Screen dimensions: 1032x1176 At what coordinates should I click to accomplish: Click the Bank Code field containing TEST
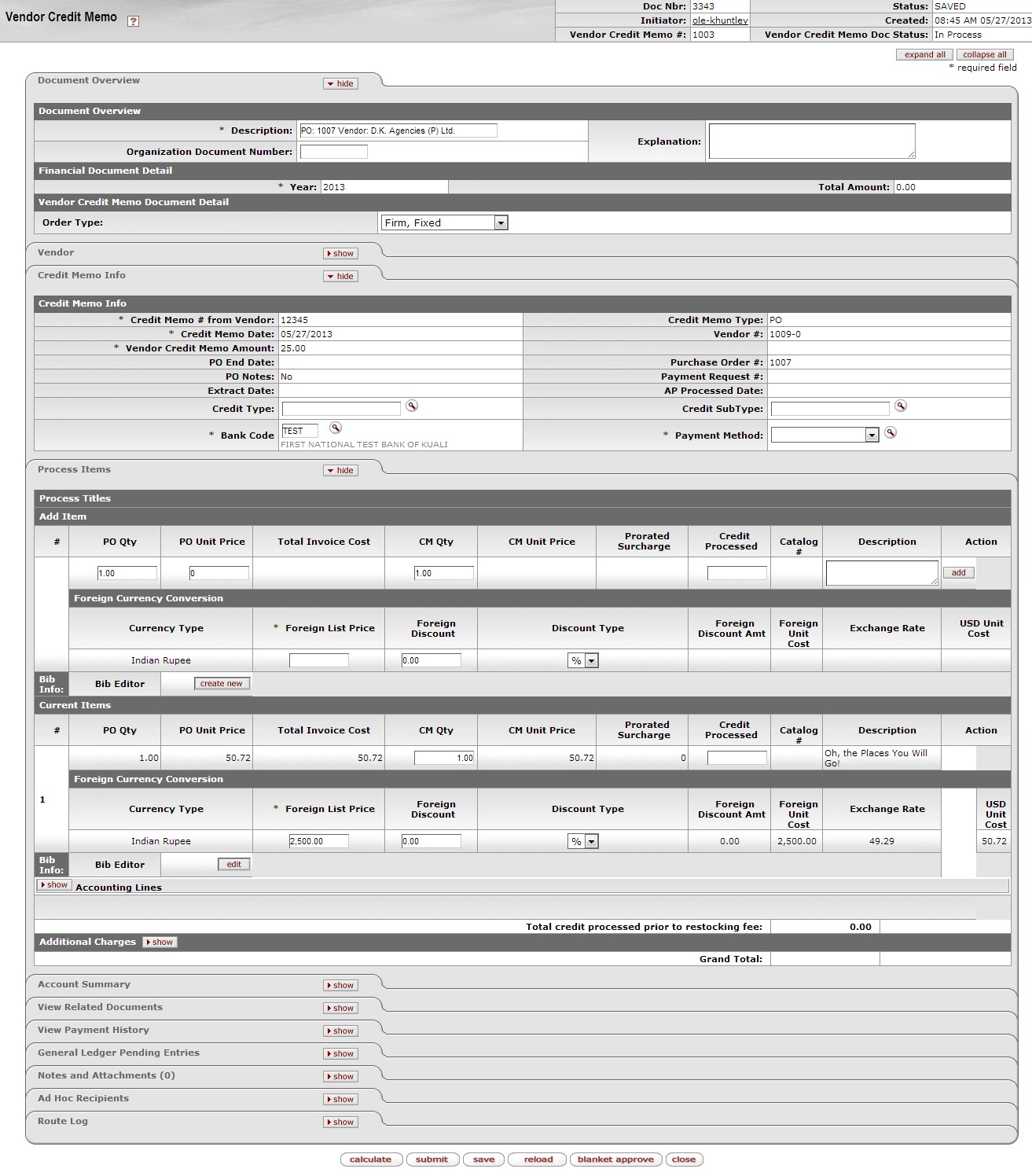click(300, 431)
